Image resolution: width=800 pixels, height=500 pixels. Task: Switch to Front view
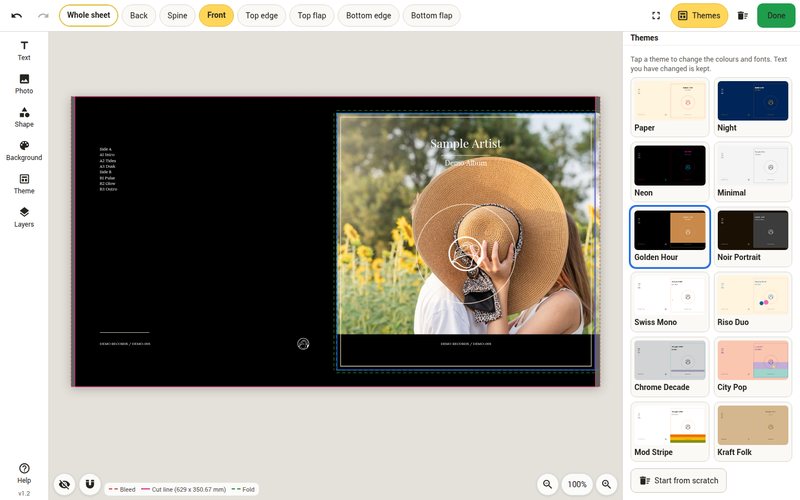coord(216,15)
